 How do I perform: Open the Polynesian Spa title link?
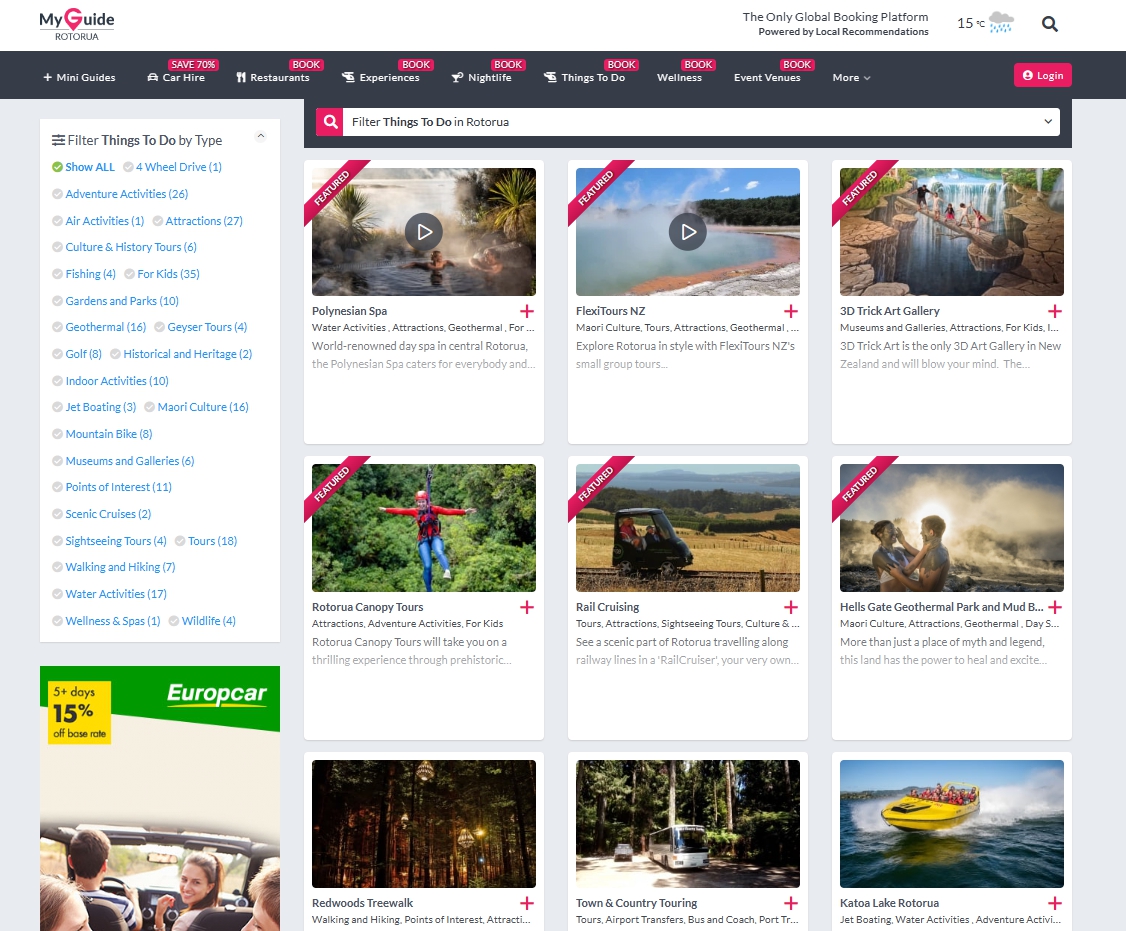point(349,311)
